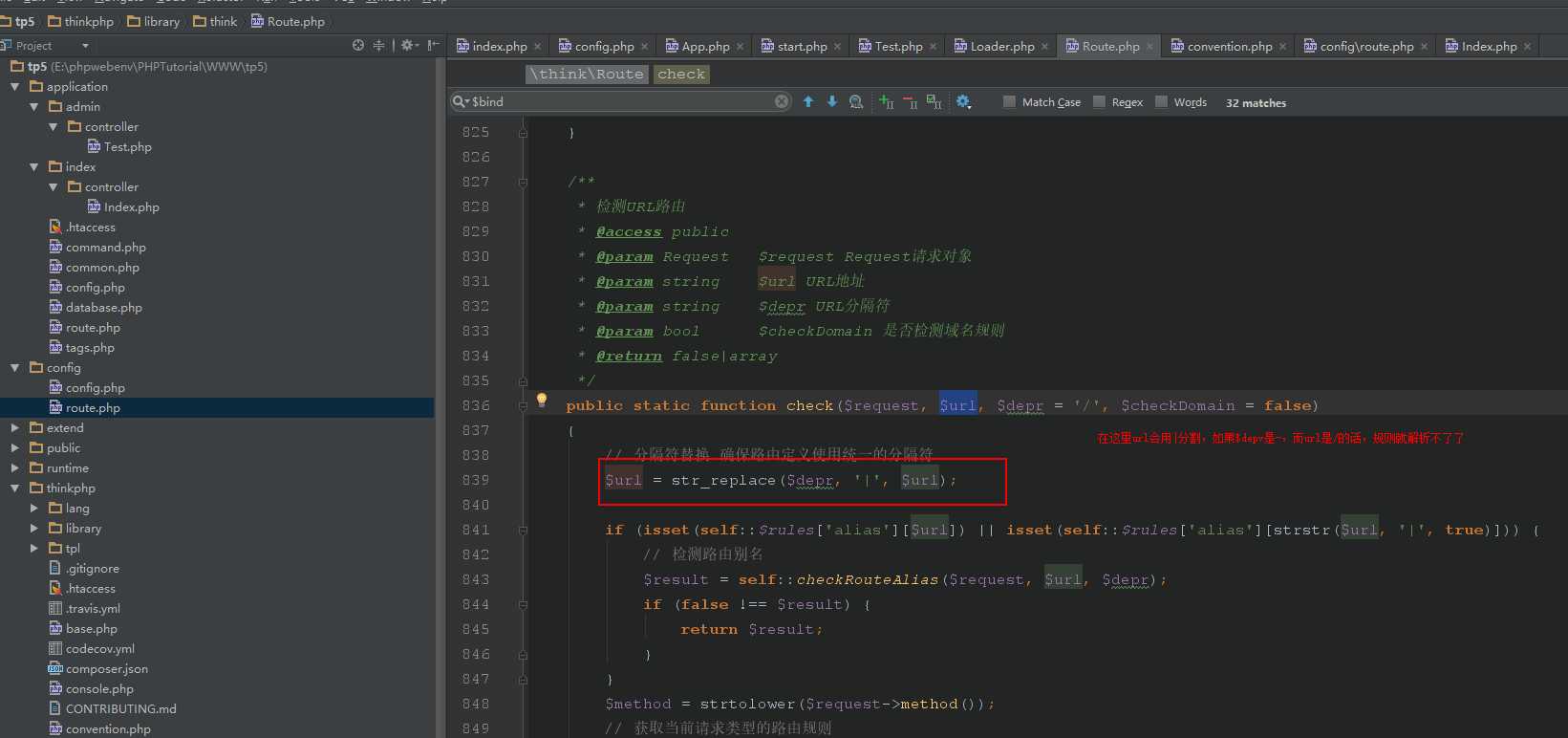1568x738 pixels.
Task: Click the \think\Route breadcrumb
Action: coord(587,74)
